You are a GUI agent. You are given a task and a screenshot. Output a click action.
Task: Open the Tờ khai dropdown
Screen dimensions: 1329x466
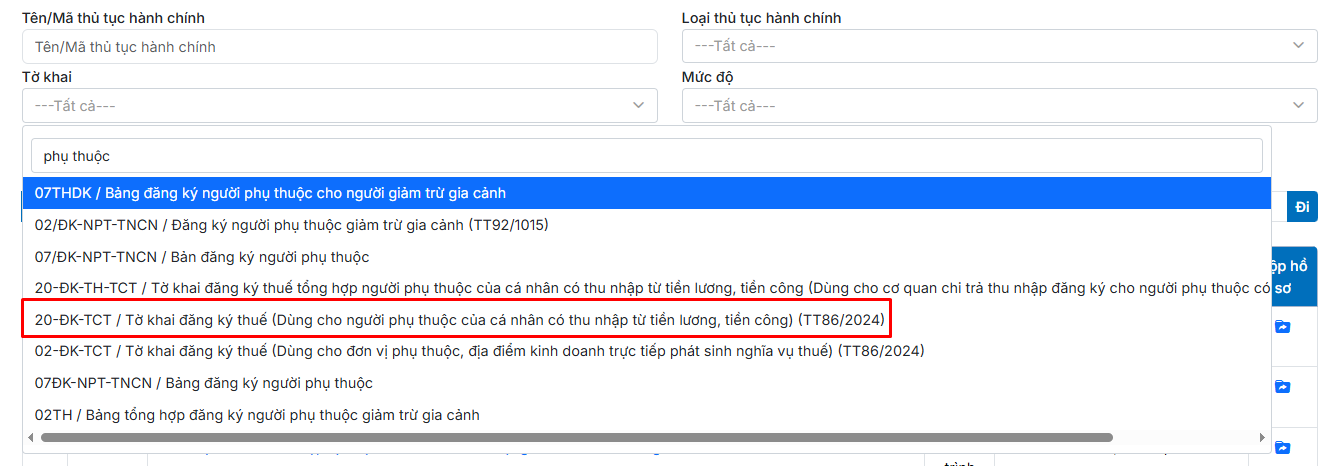pos(340,105)
